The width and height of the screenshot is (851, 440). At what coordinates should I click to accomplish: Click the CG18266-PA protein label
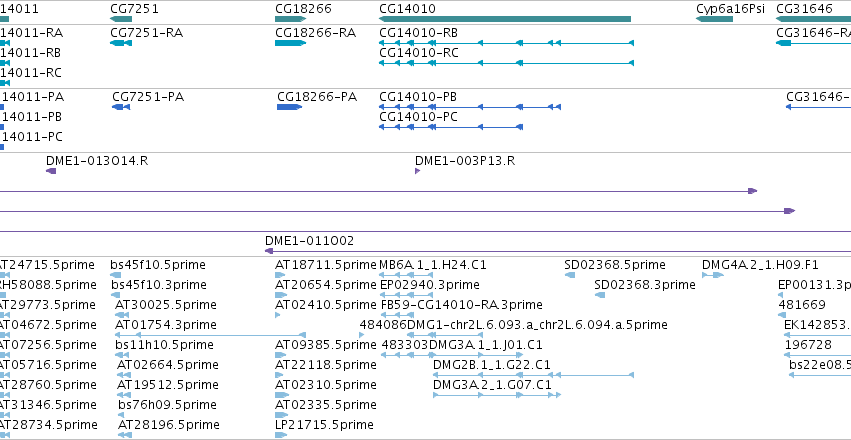(317, 97)
